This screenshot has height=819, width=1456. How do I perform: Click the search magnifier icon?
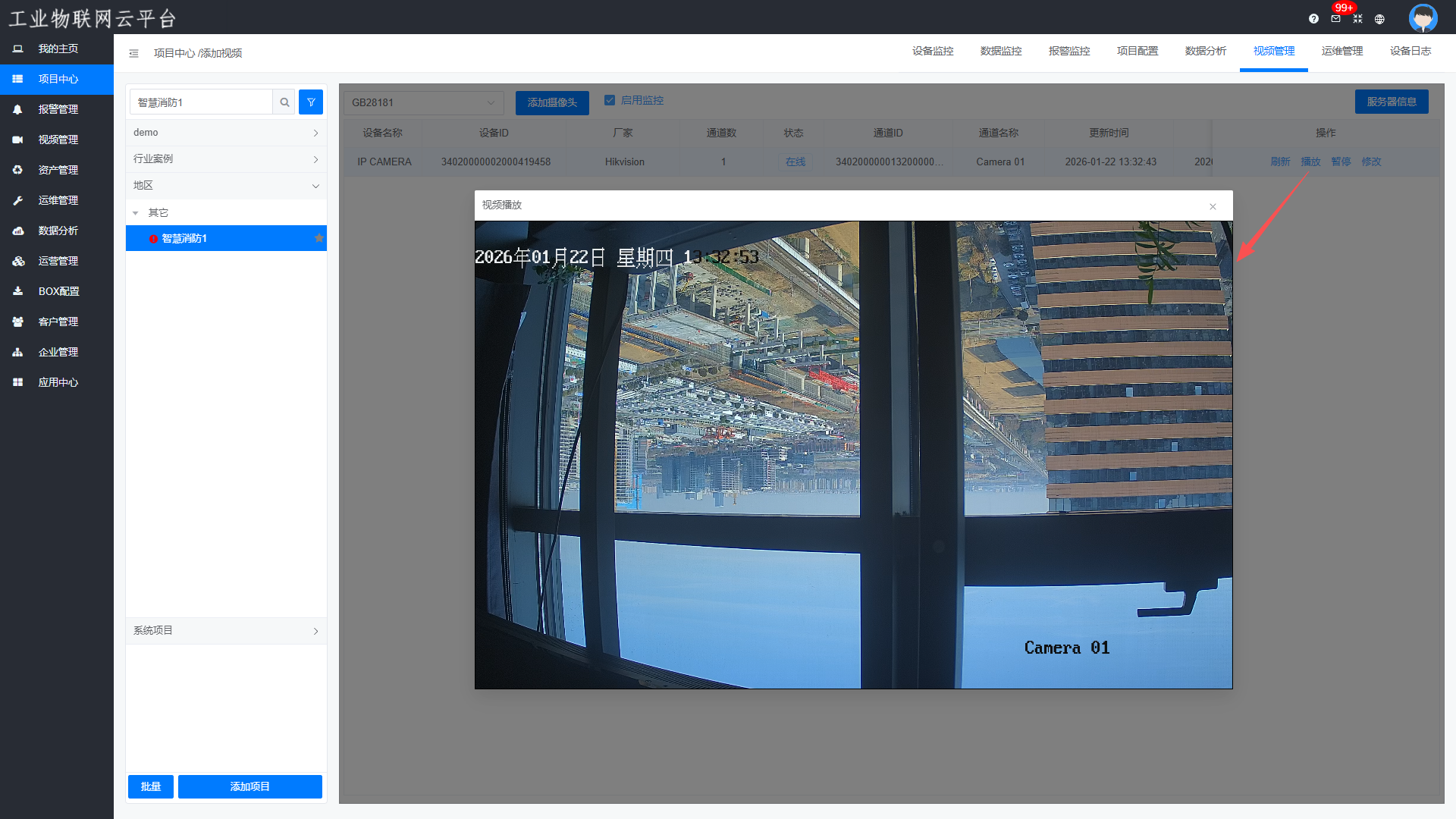pyautogui.click(x=284, y=102)
